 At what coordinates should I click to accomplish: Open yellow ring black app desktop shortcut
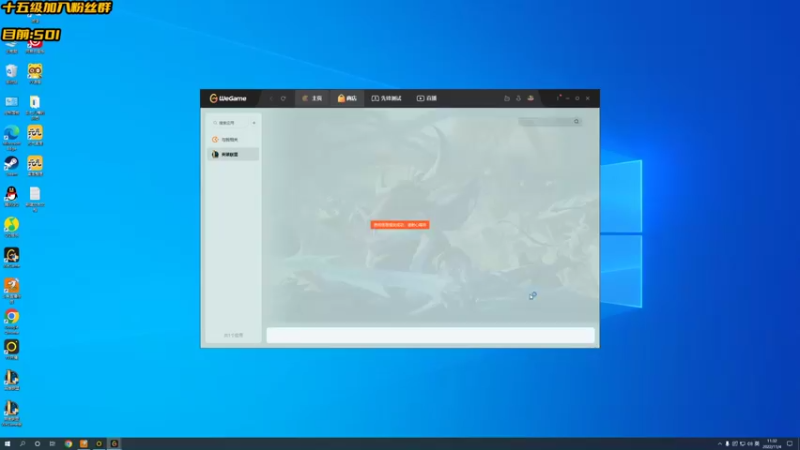(11, 350)
